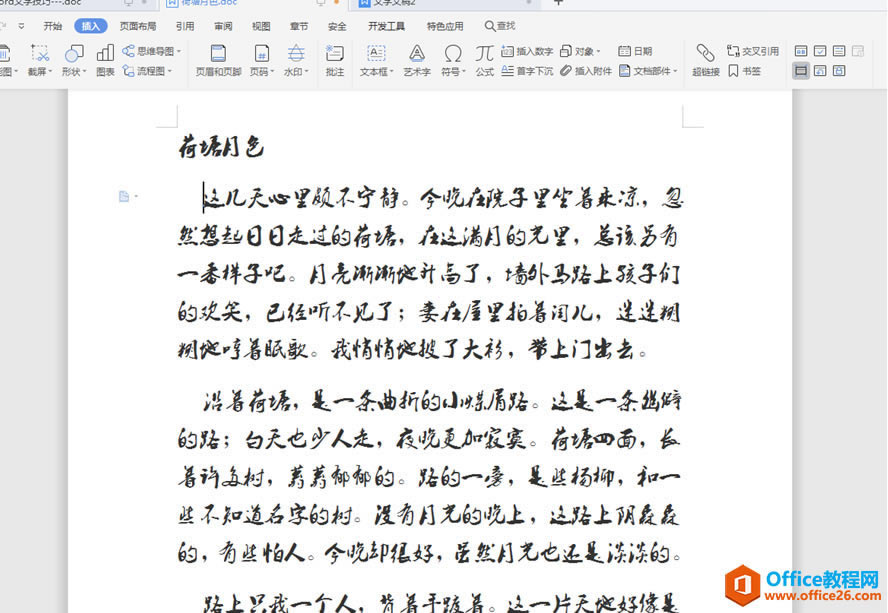Click 交叉引用 cross reference
Screen dimensions: 888x613
tap(753, 51)
